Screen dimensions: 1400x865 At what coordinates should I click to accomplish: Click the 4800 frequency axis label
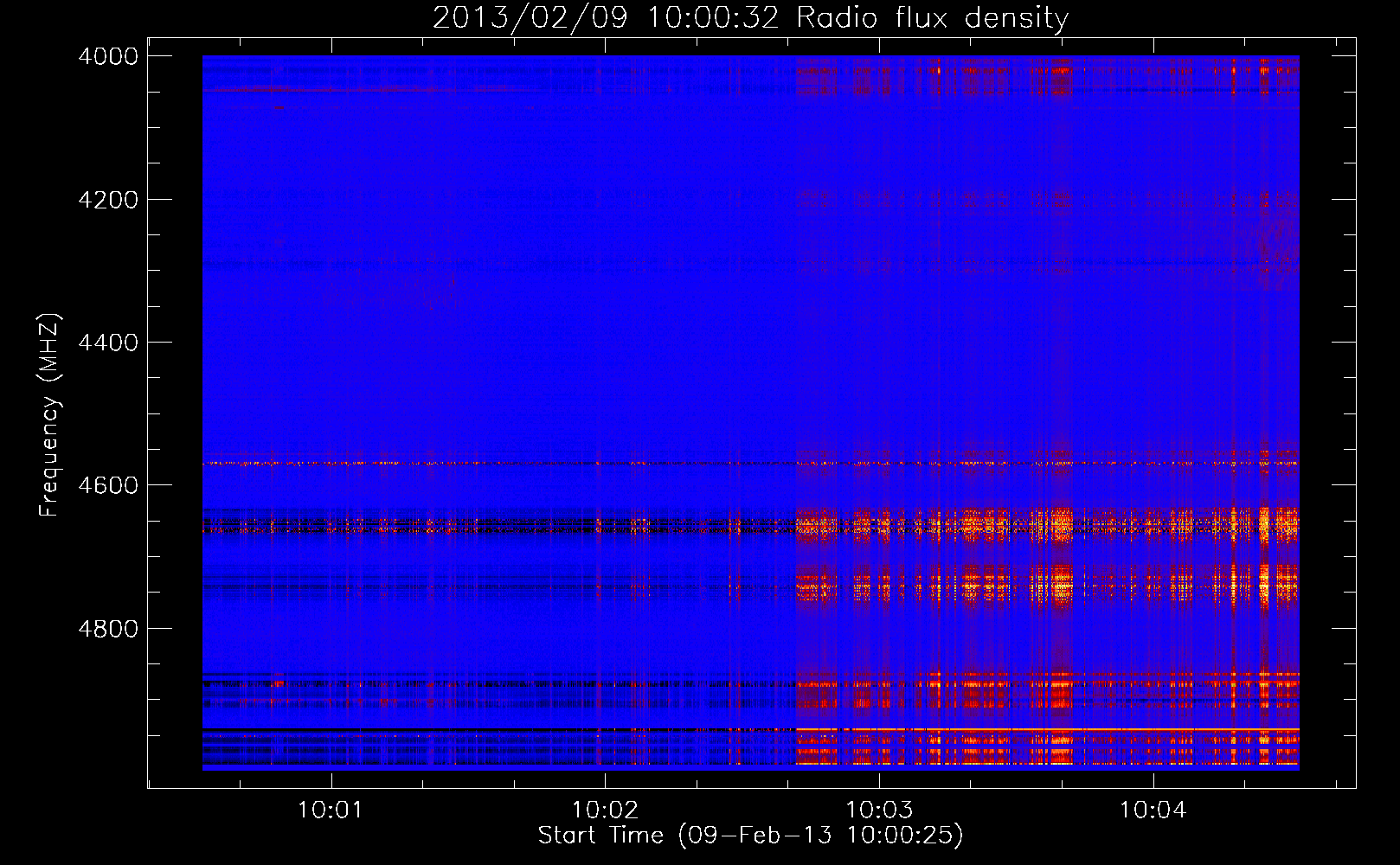click(108, 629)
